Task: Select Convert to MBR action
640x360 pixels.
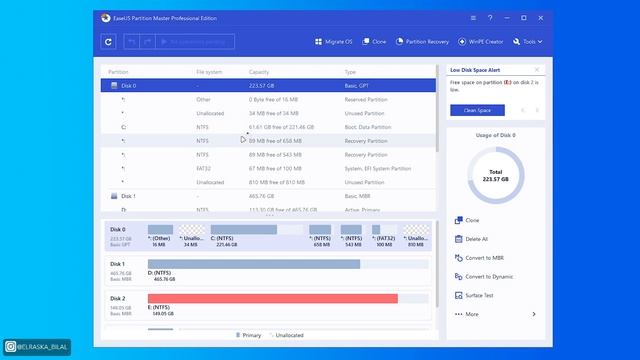Action: pos(479,258)
